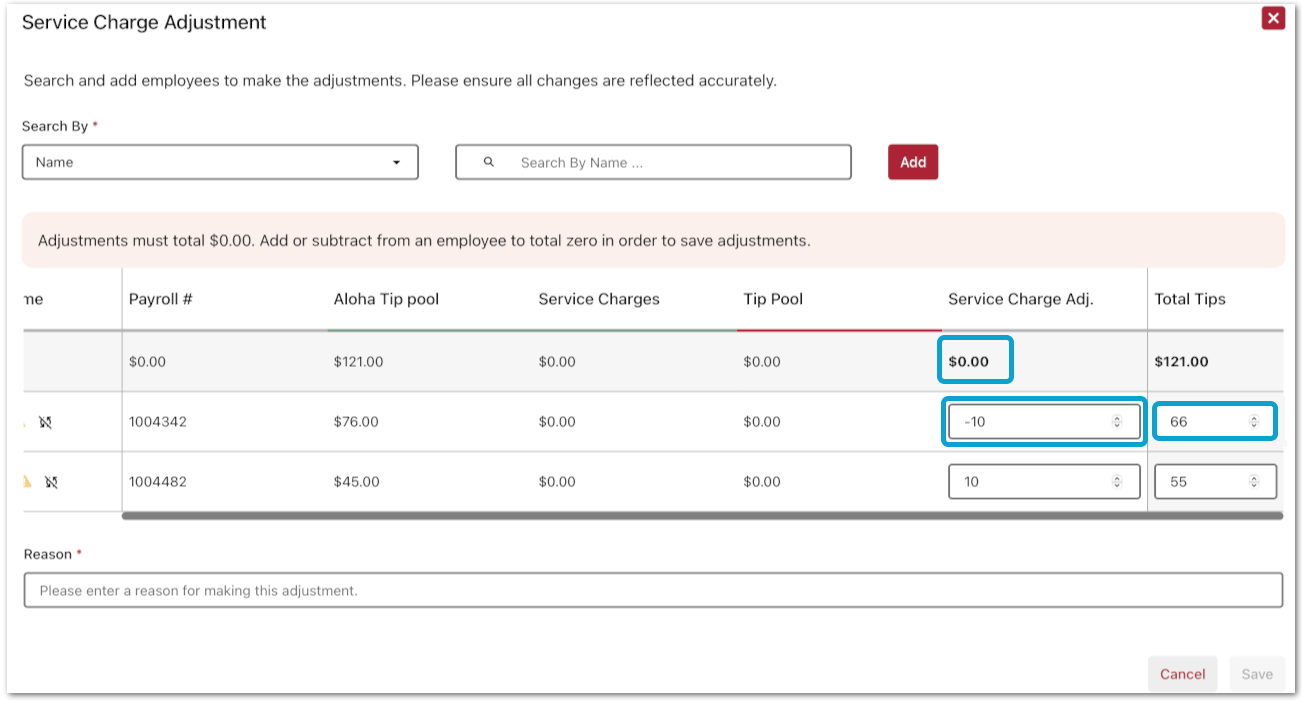Click the Add button
The image size is (1302, 703).
[x=912, y=162]
